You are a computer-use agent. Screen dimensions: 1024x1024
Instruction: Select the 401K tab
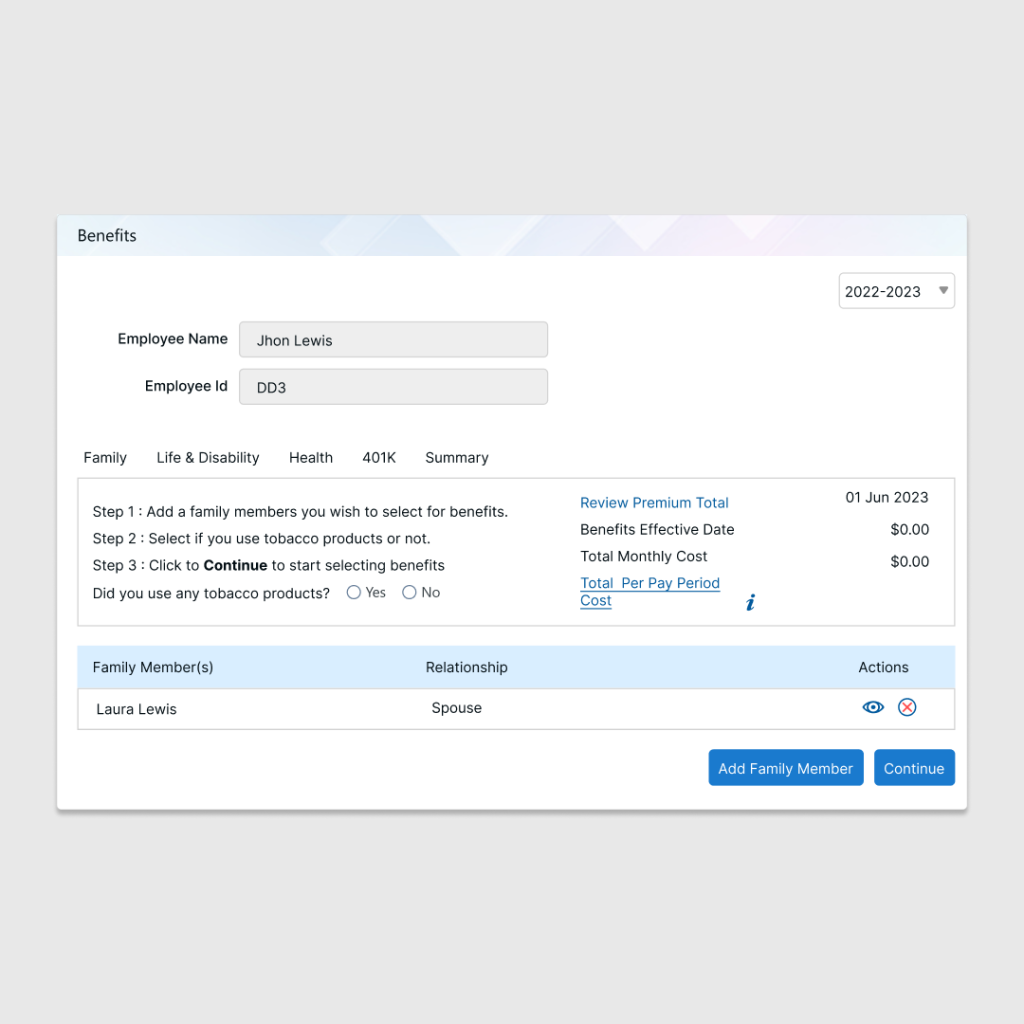pos(379,458)
